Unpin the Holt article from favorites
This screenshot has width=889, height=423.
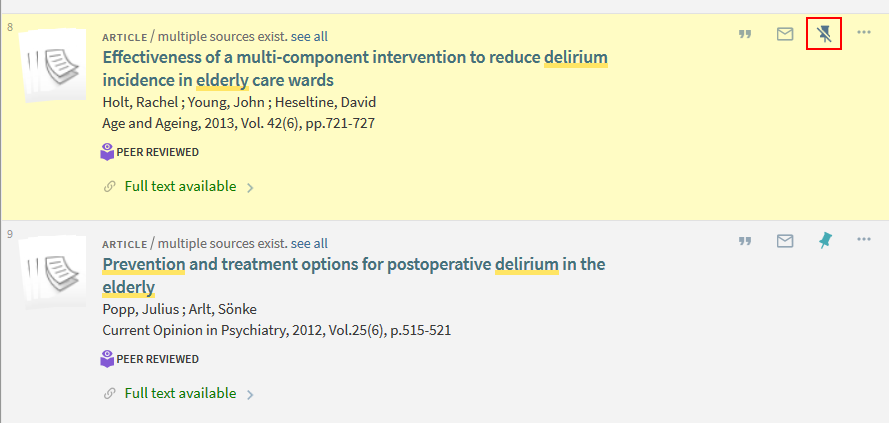(824, 35)
